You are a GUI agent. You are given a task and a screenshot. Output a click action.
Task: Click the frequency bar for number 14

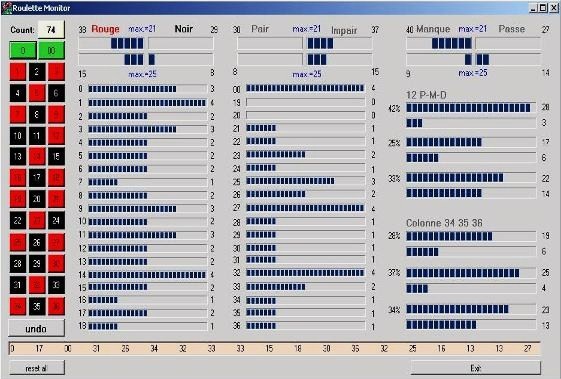(147, 275)
